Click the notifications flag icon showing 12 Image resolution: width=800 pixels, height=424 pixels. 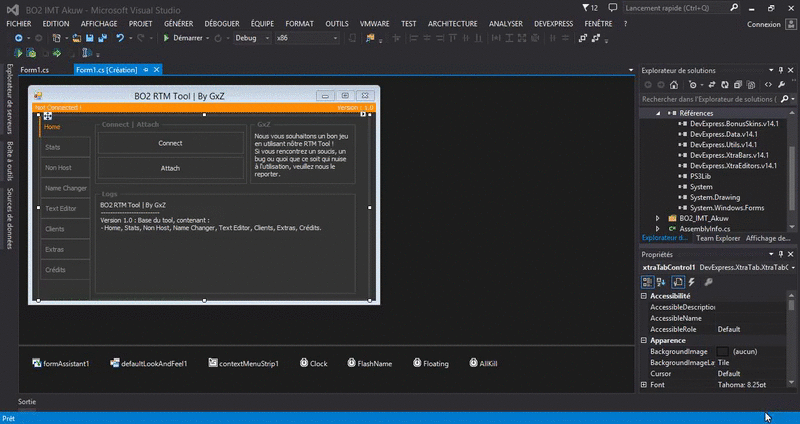tap(590, 8)
